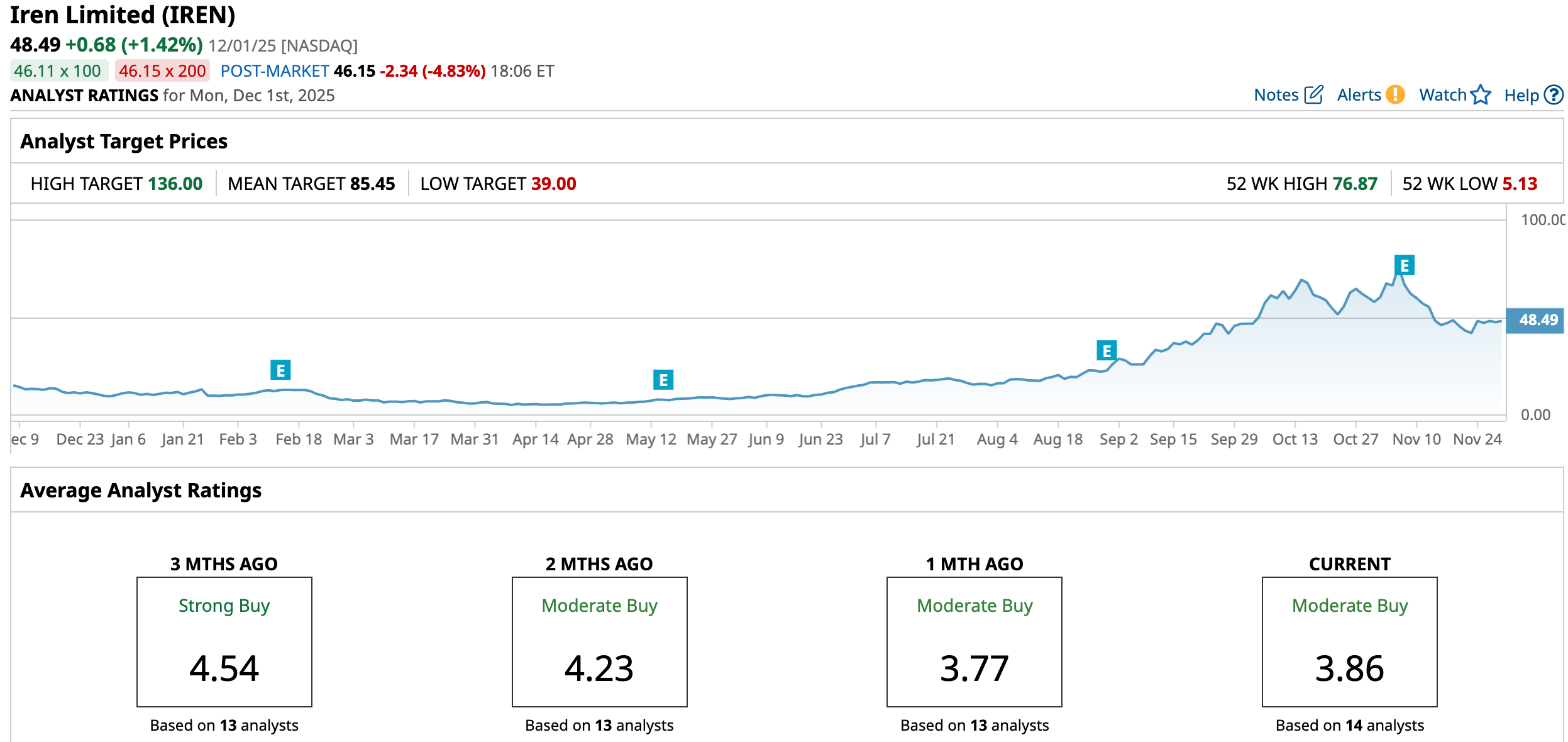The width and height of the screenshot is (1568, 742).
Task: Click the earnings E marker near Nov 10
Action: click(x=1404, y=265)
